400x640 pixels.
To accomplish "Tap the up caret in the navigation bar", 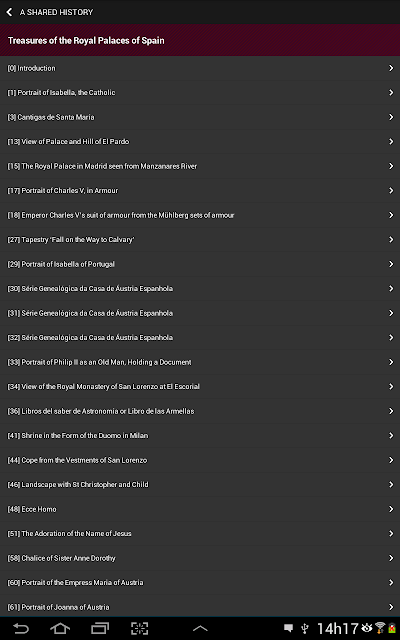I will pos(200,629).
